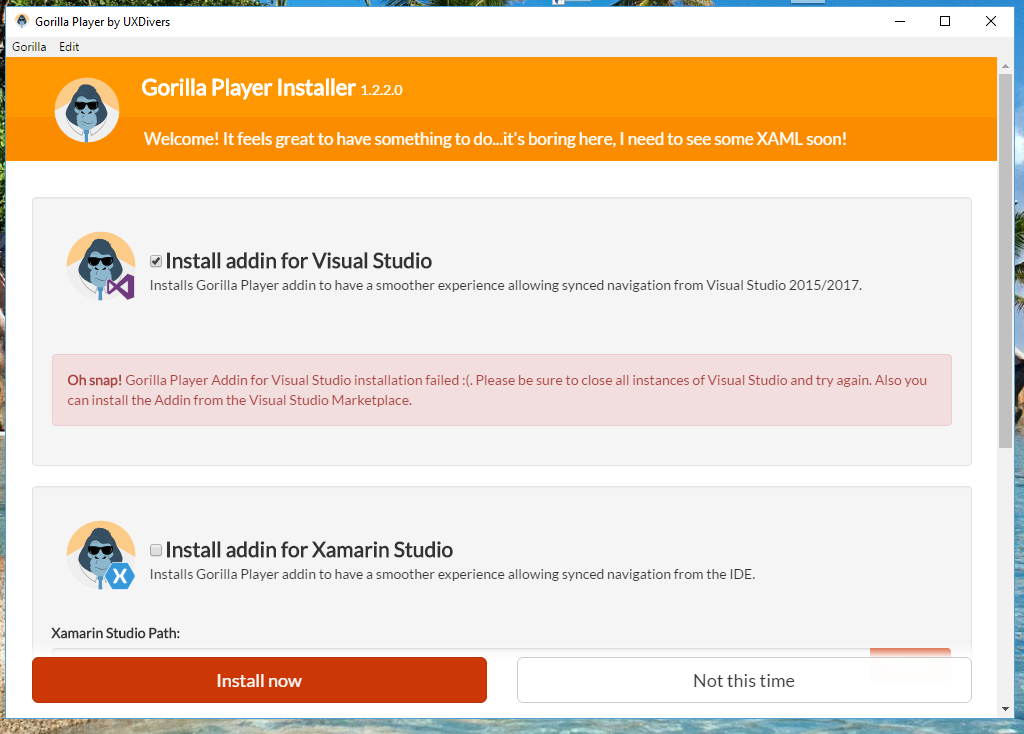Open the Edit menu
Viewport: 1024px width, 734px height.
(x=69, y=47)
